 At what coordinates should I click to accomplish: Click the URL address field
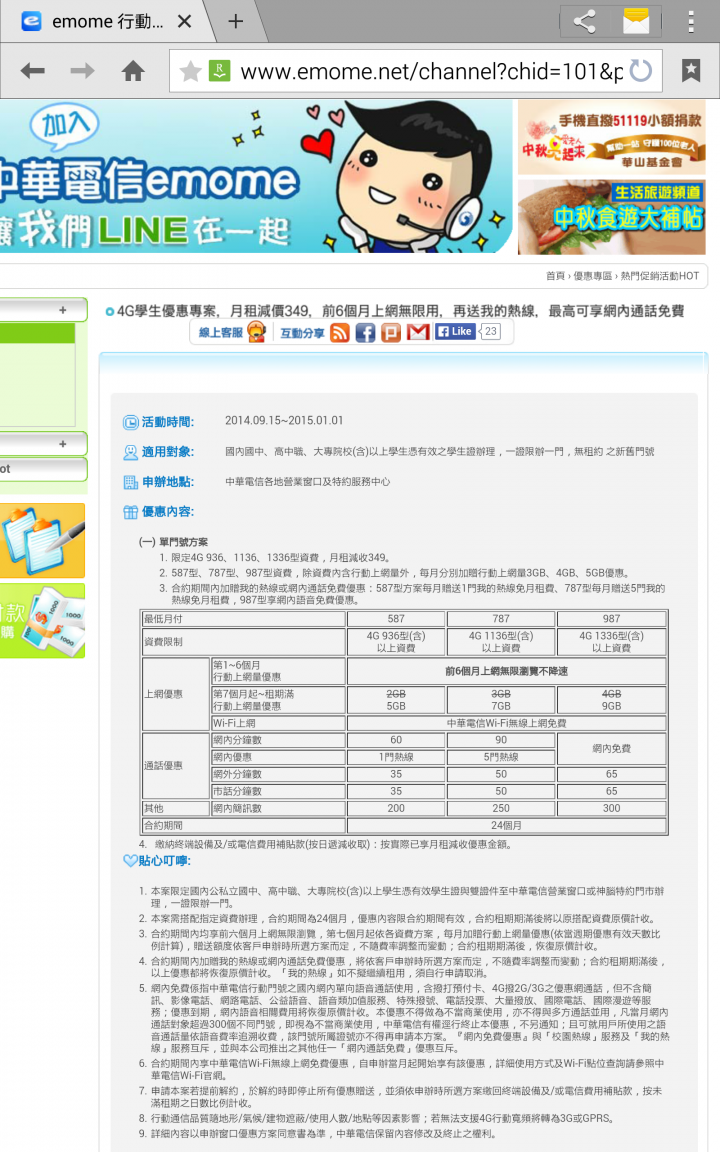point(431,71)
